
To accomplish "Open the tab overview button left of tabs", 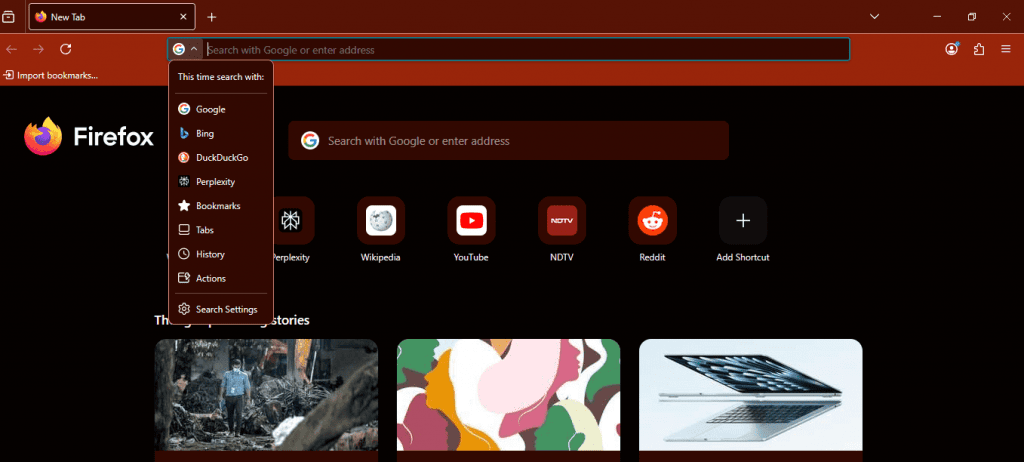I will (x=9, y=17).
